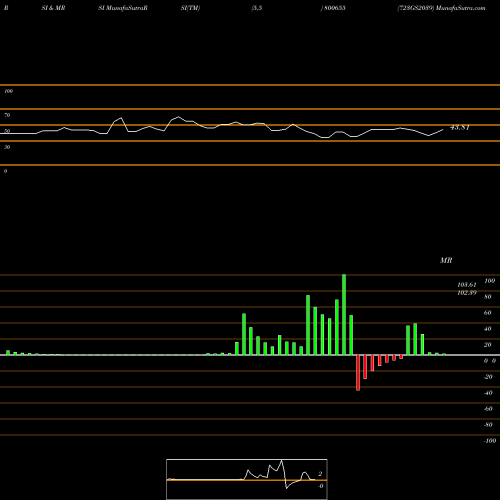Viewport: 500px width, 500px height.
Task: Click the RSI '100' level label
Action: [9, 91]
